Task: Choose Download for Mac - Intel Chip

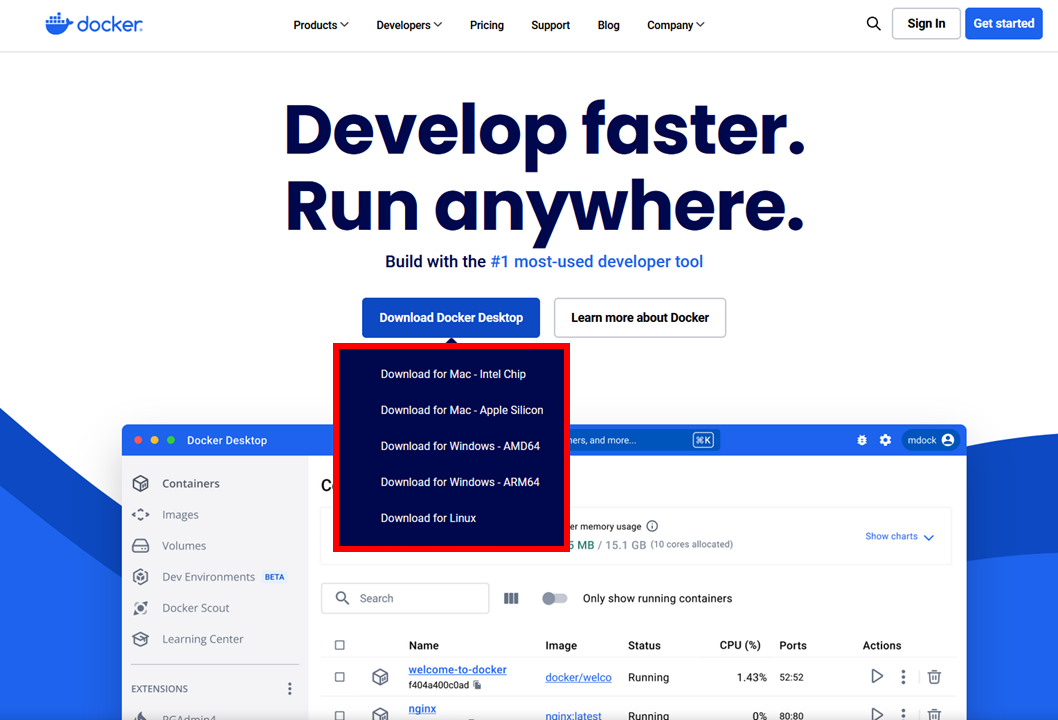Action: tap(453, 374)
